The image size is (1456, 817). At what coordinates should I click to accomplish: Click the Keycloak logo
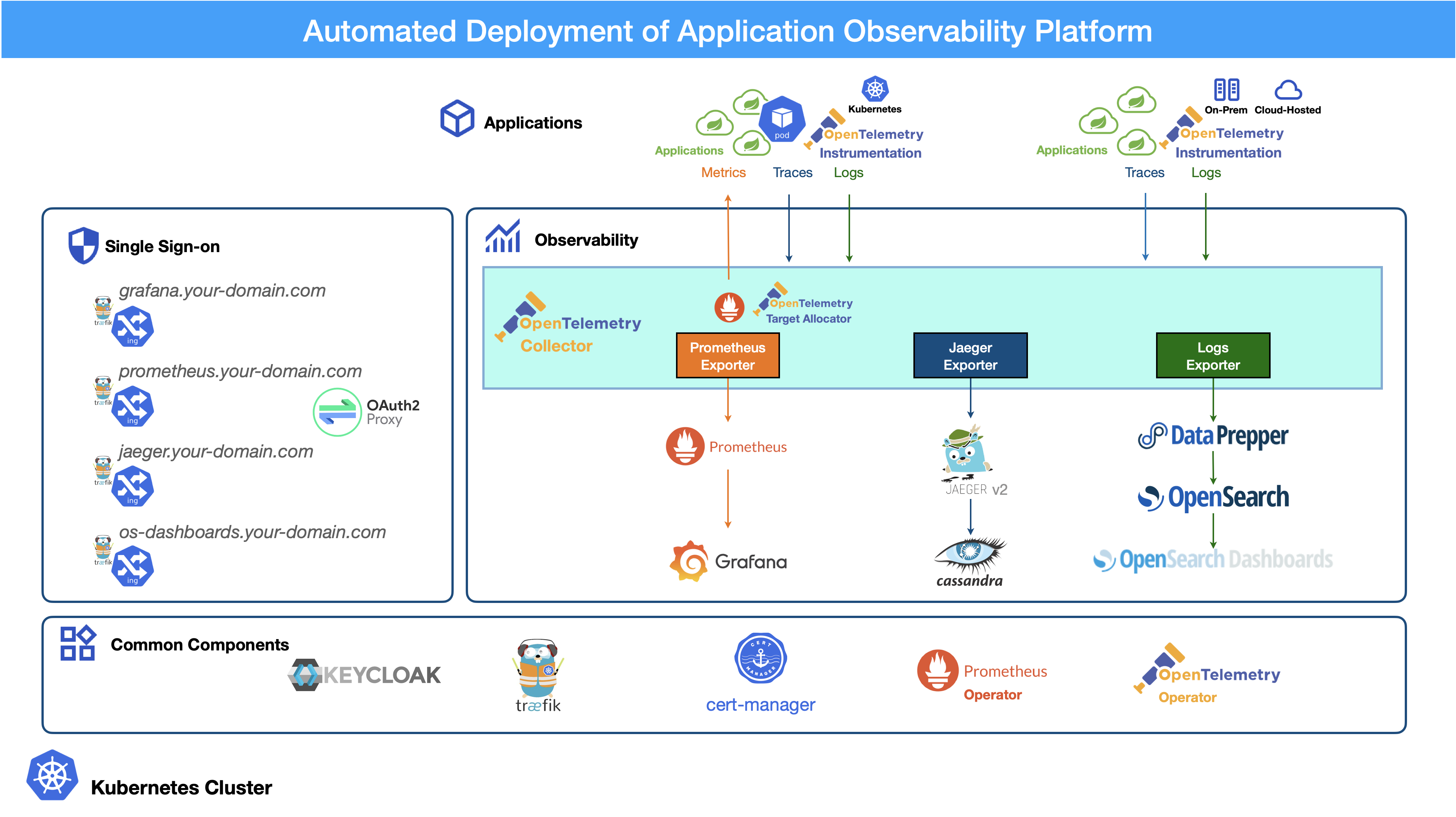point(364,675)
